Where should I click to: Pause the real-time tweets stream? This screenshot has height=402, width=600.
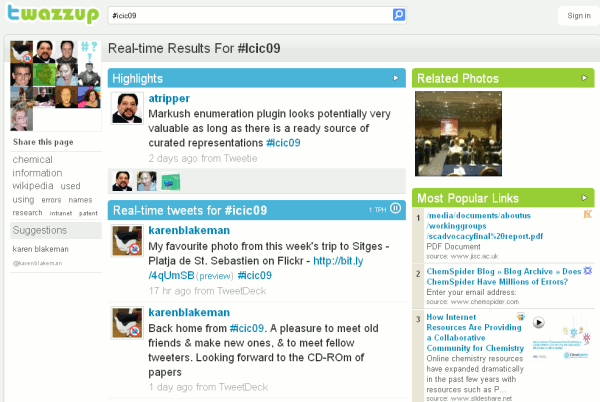coord(395,208)
